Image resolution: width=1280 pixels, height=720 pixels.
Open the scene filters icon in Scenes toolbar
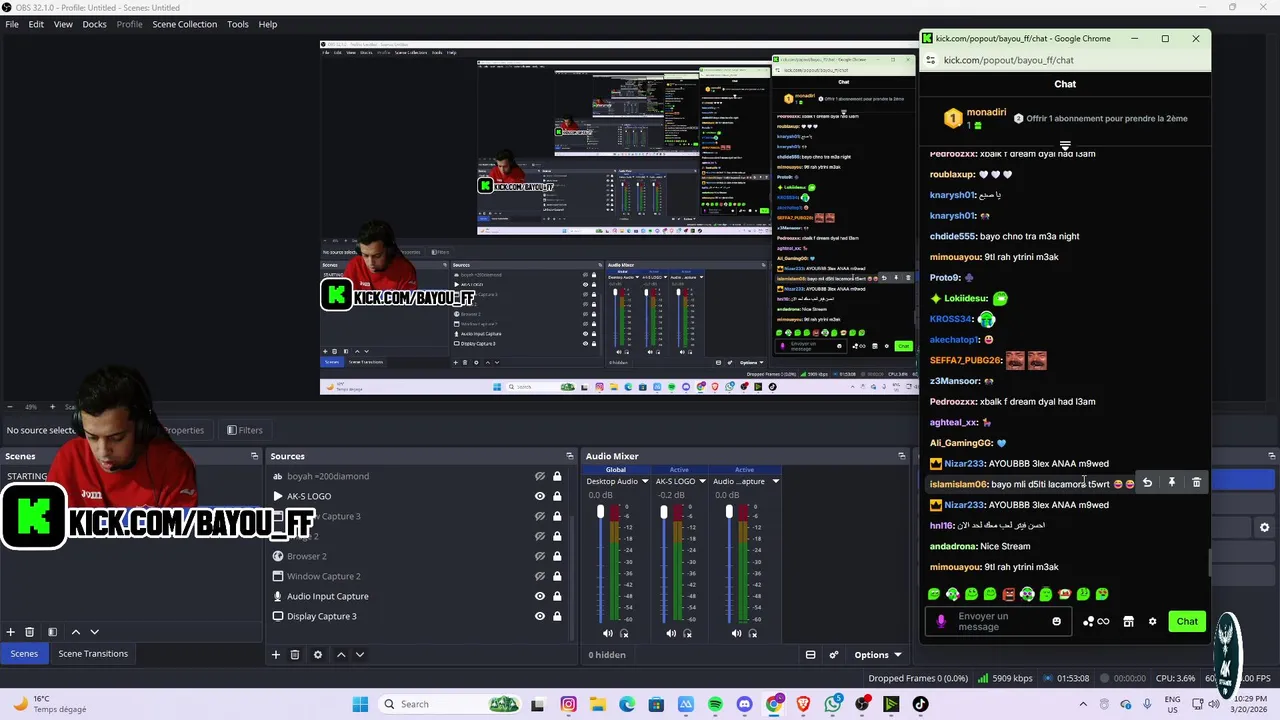(x=53, y=632)
